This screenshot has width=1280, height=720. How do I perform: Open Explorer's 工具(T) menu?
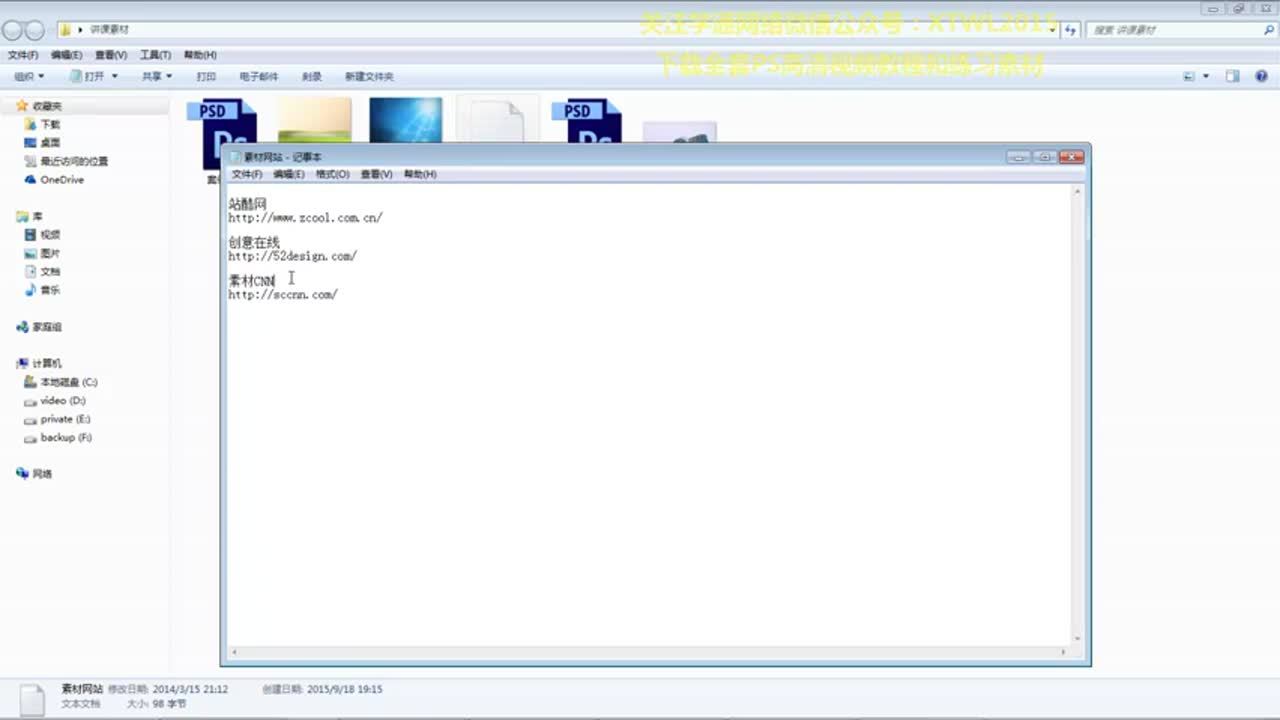[x=155, y=55]
